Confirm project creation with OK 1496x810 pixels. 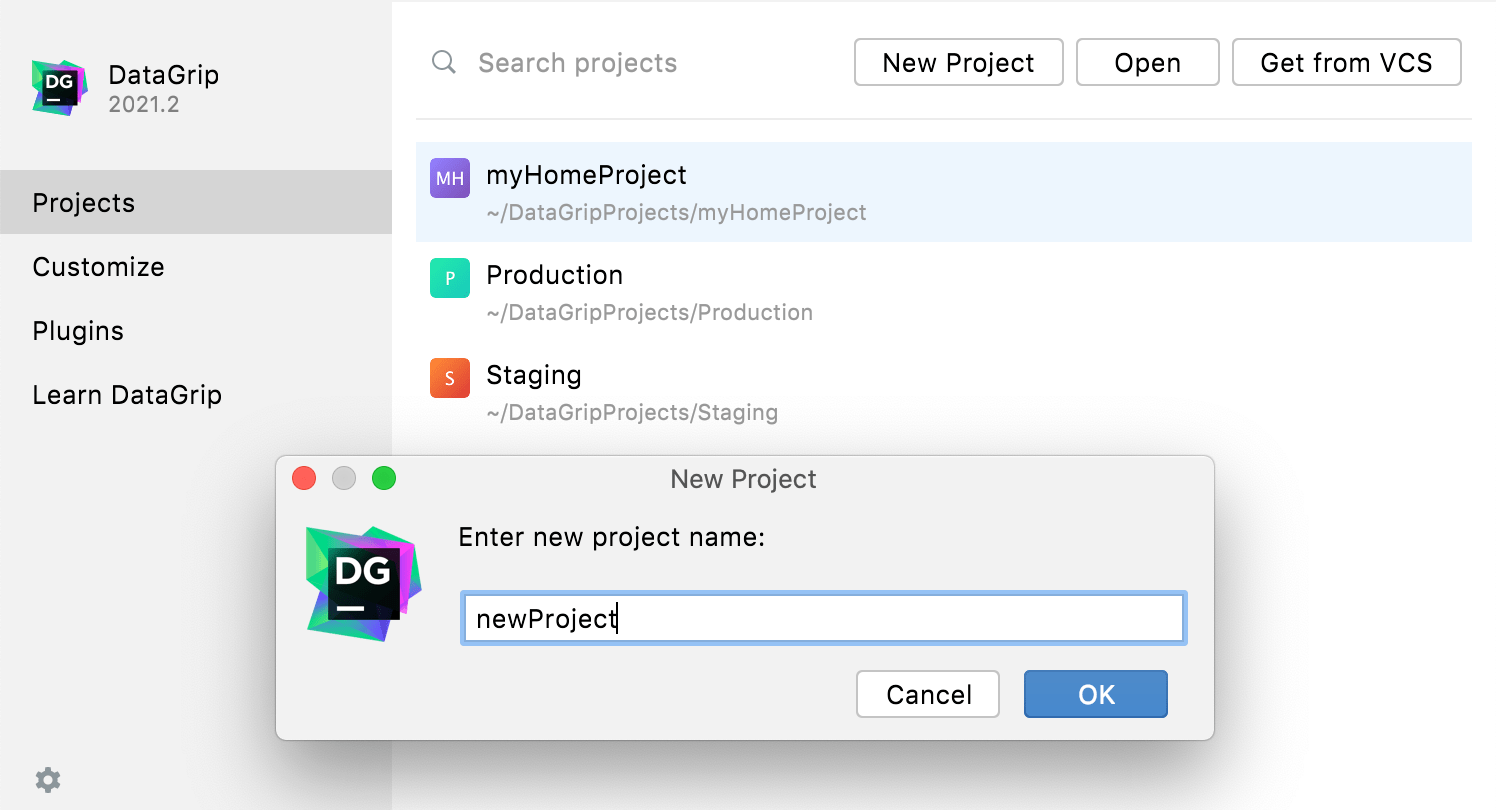coord(1095,693)
